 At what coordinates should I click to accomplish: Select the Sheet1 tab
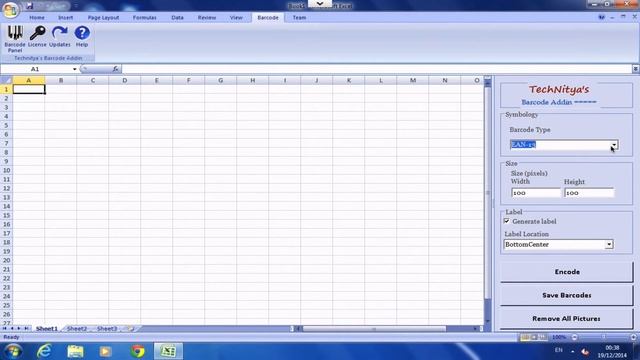pos(47,329)
